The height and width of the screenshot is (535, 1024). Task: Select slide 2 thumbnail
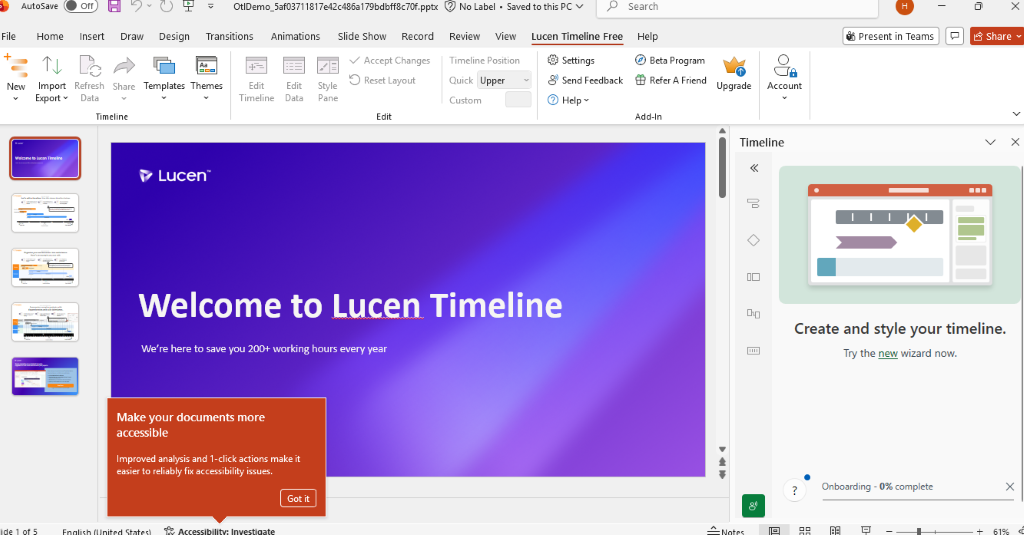pos(45,213)
